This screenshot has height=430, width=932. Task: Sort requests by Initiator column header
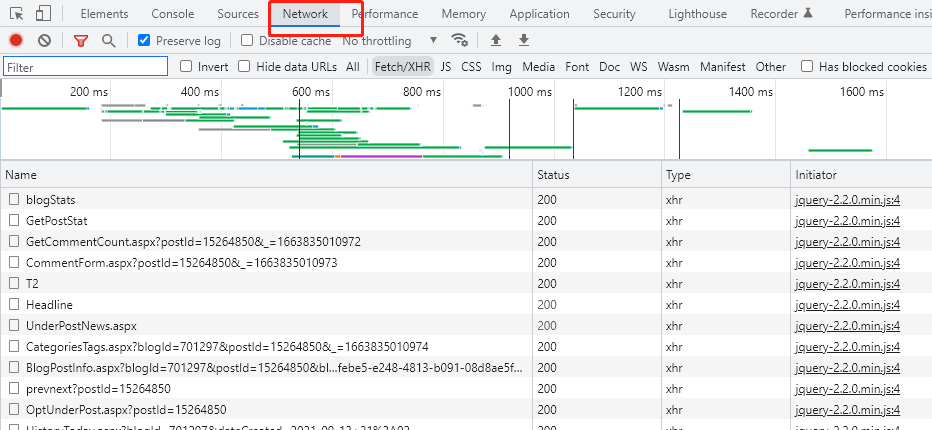point(861,175)
